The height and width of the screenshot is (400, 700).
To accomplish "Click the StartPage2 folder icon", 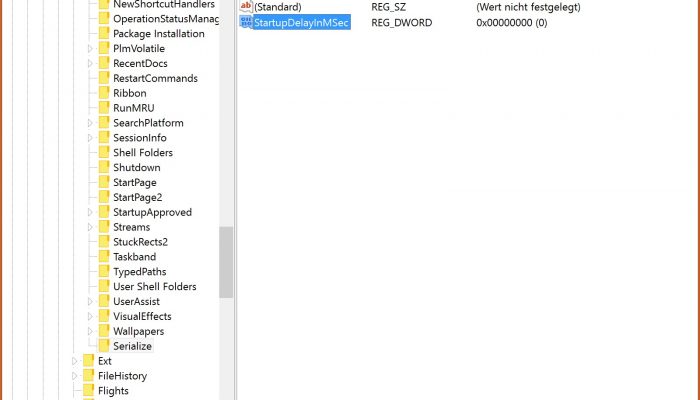I will click(x=104, y=197).
